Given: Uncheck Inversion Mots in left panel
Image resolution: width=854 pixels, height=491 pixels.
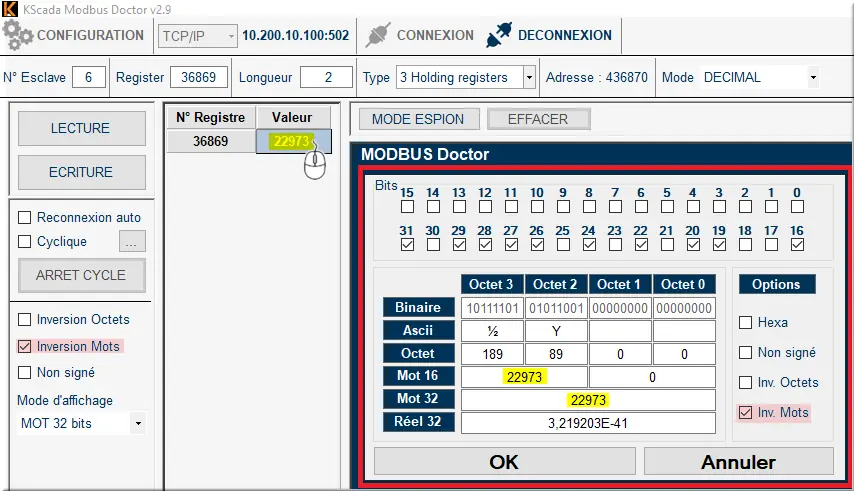Looking at the screenshot, I should pos(25,346).
